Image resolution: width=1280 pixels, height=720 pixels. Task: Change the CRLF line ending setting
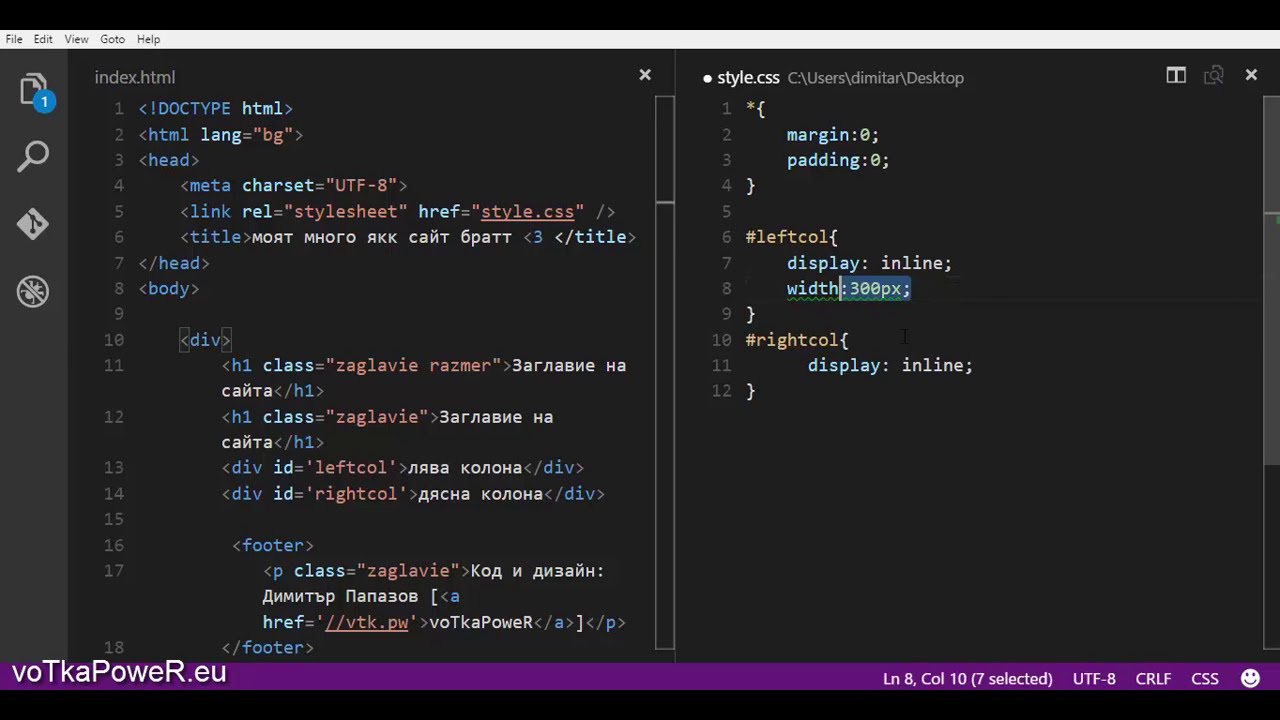(1153, 678)
